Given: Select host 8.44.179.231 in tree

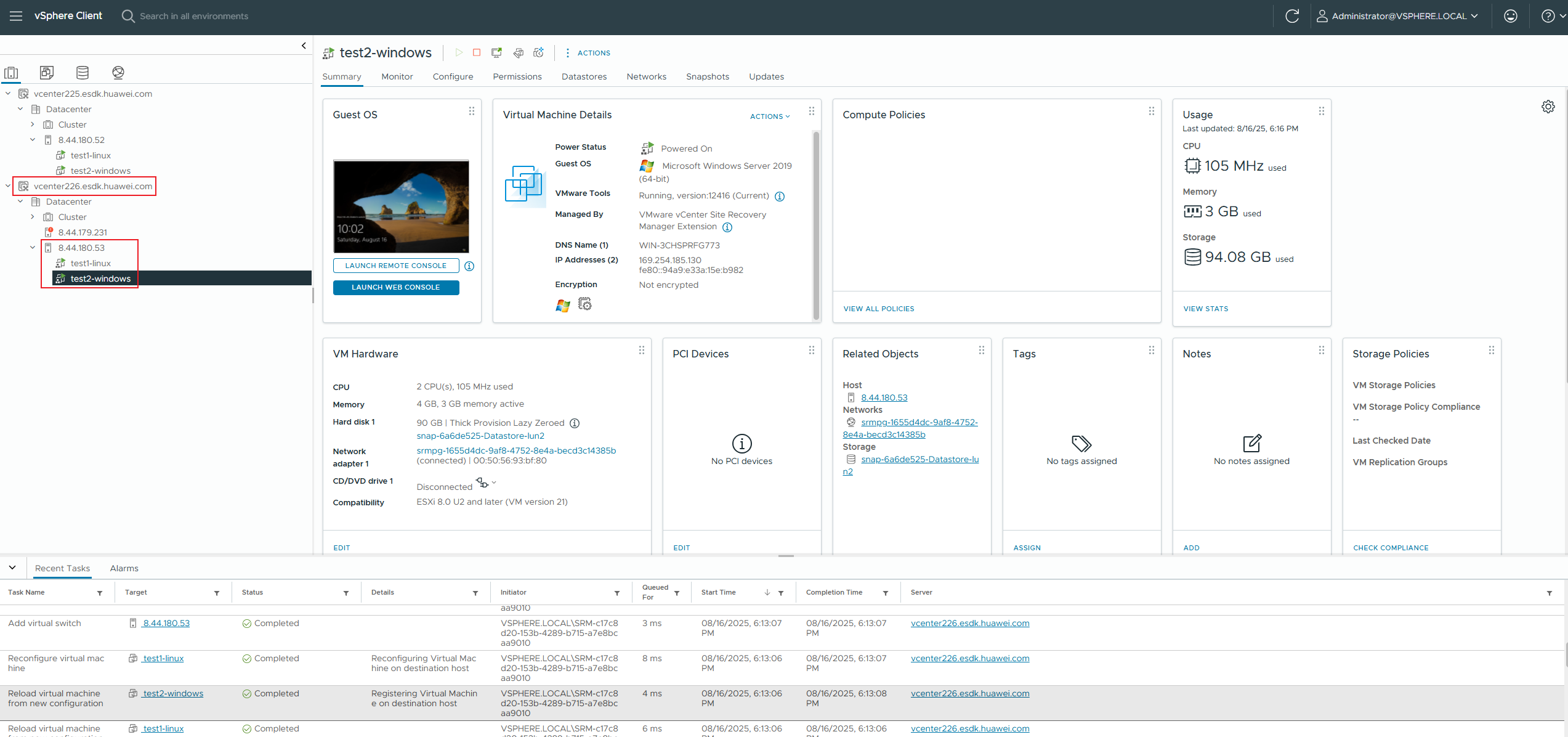Looking at the screenshot, I should click(x=83, y=232).
